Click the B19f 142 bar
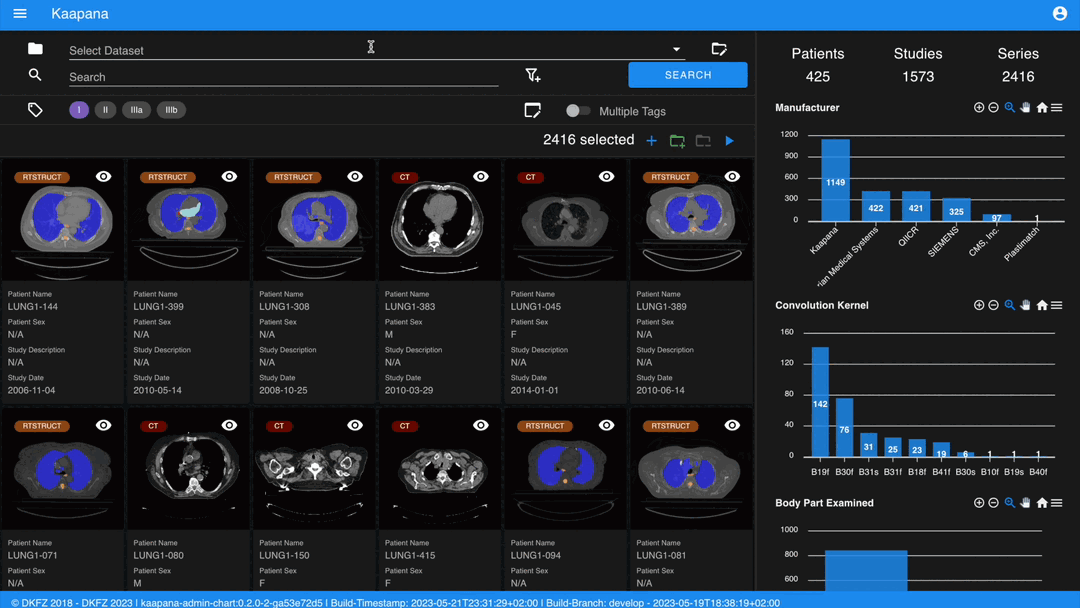The width and height of the screenshot is (1080, 608). pyautogui.click(x=820, y=401)
